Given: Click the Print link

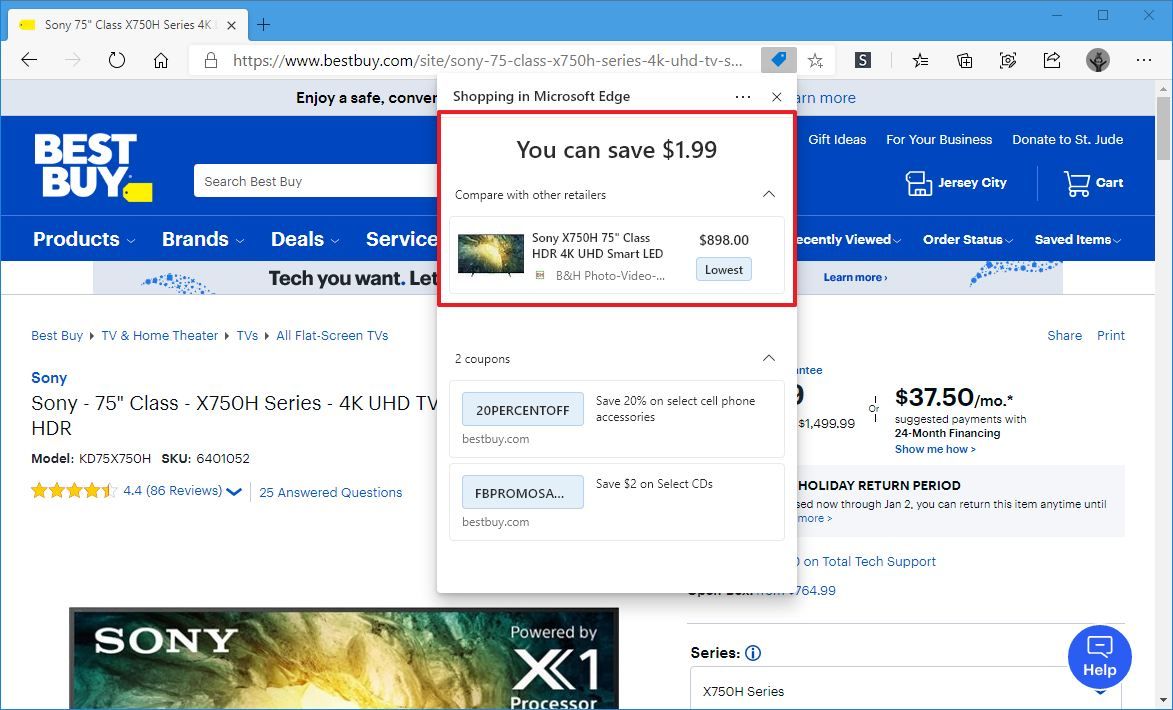Looking at the screenshot, I should (x=1111, y=335).
